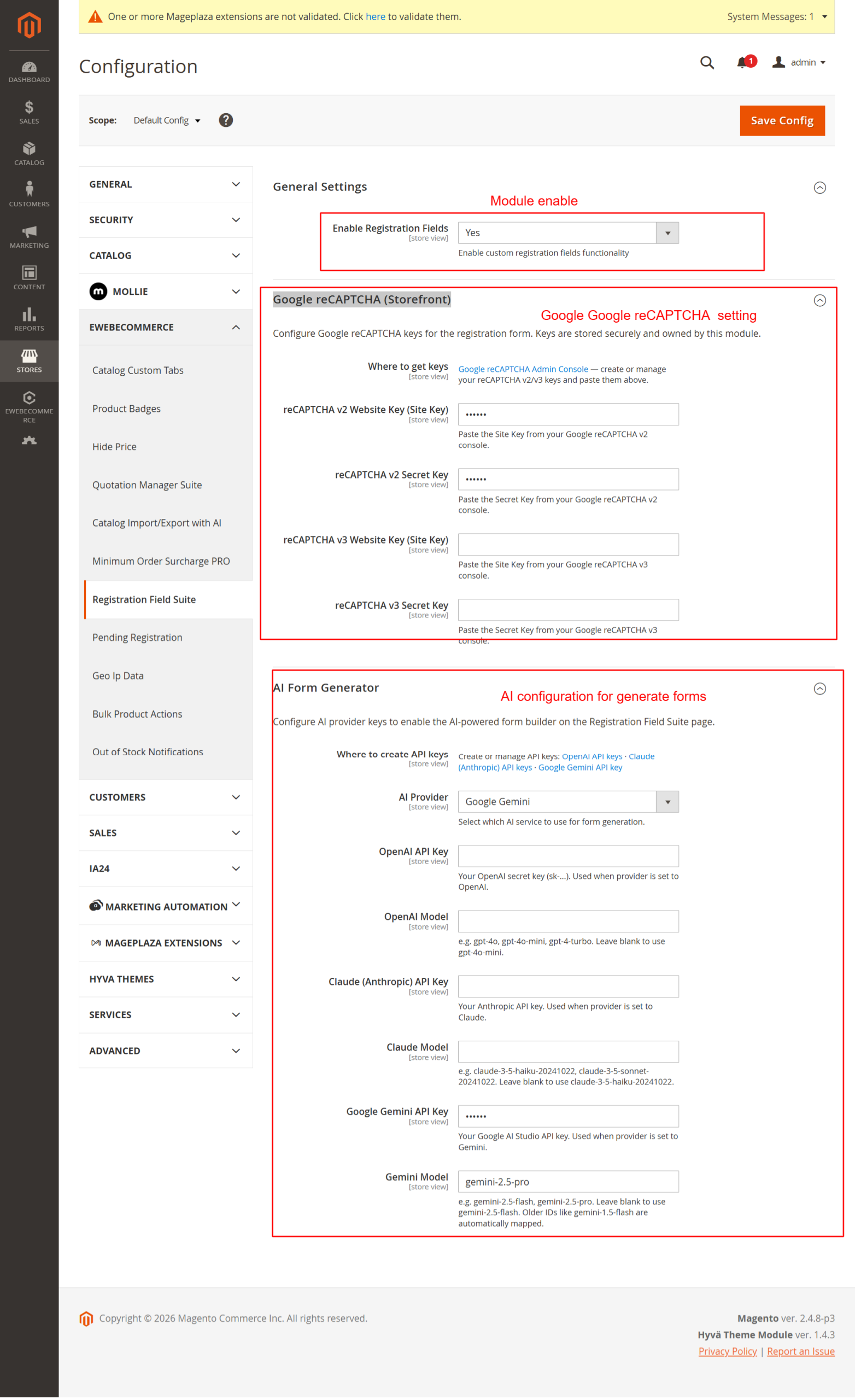Click the Gemini Model input field
The width and height of the screenshot is (855, 1400).
coord(568,1182)
